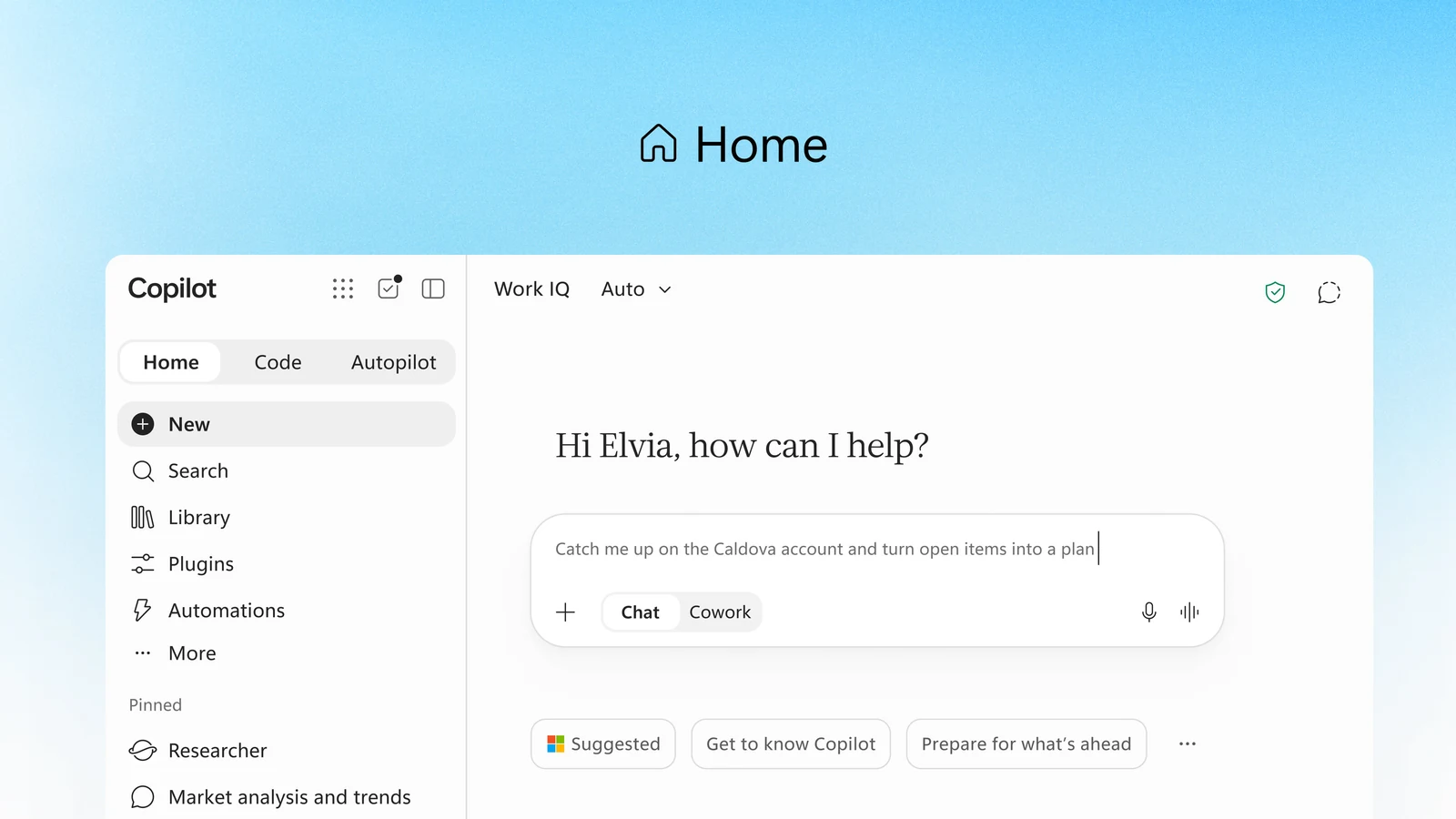Click the Home house icon in heading
This screenshot has height=819, width=1456.
(658, 144)
